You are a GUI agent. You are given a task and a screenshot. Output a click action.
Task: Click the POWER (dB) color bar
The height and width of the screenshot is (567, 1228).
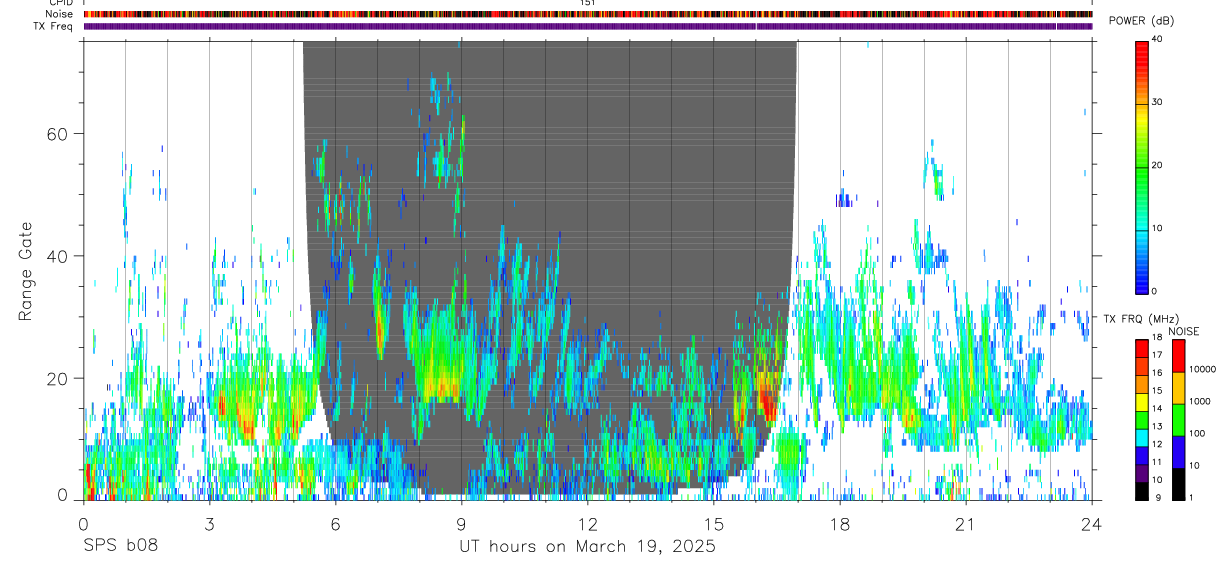tap(1142, 166)
